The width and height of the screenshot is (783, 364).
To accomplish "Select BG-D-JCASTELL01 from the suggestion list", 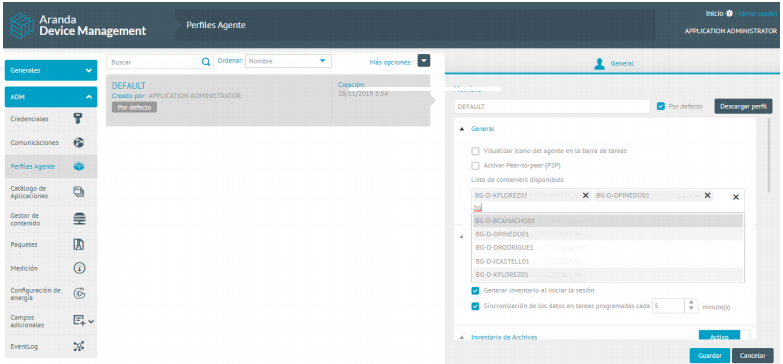I will [608, 261].
